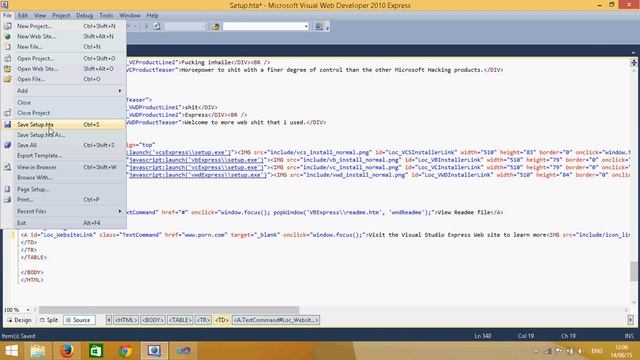Select the <TABLE> tag breadcrumb
Viewport: 640px width, 360px height.
[x=180, y=320]
